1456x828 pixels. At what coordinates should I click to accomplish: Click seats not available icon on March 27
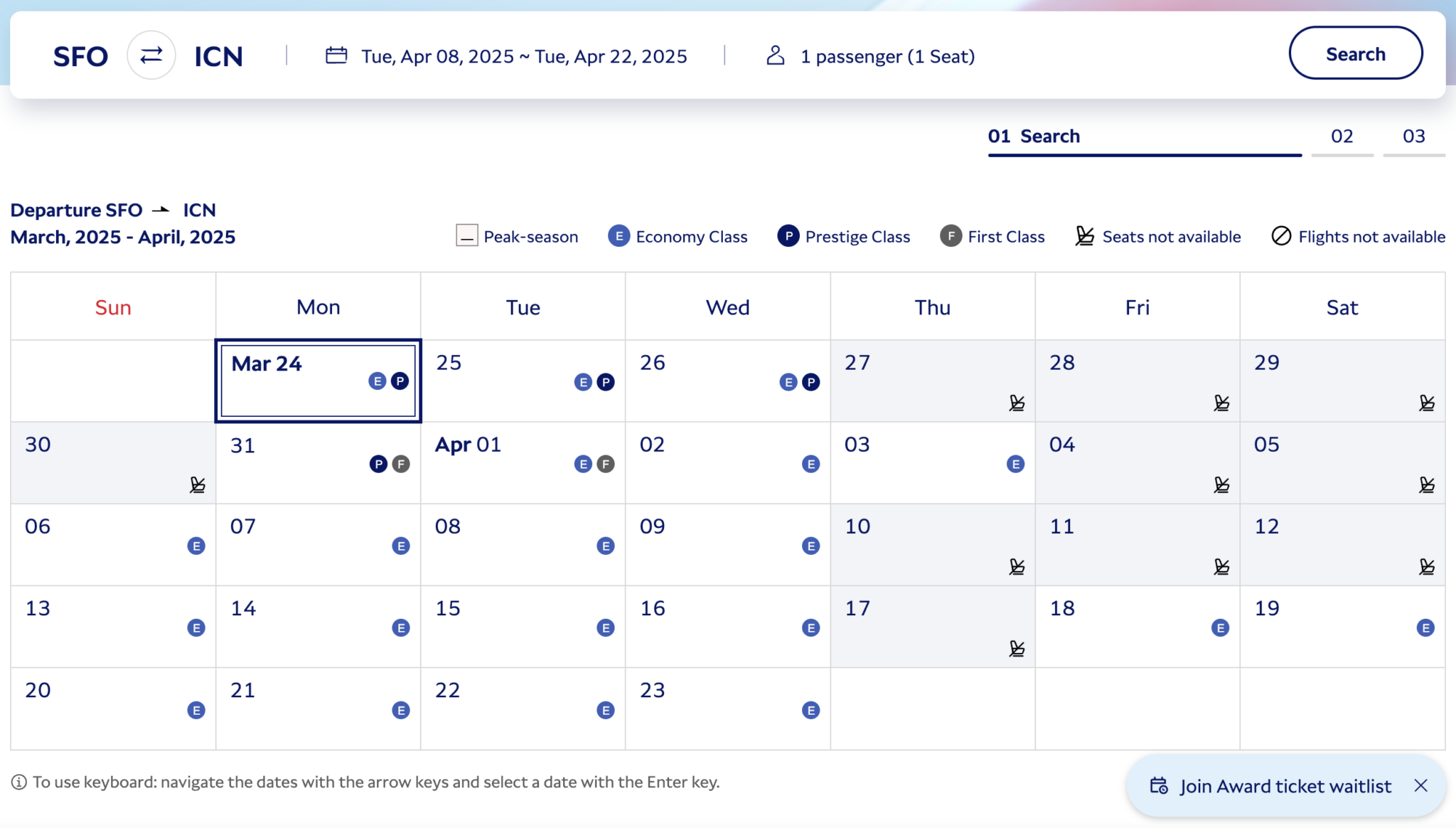(x=1017, y=403)
